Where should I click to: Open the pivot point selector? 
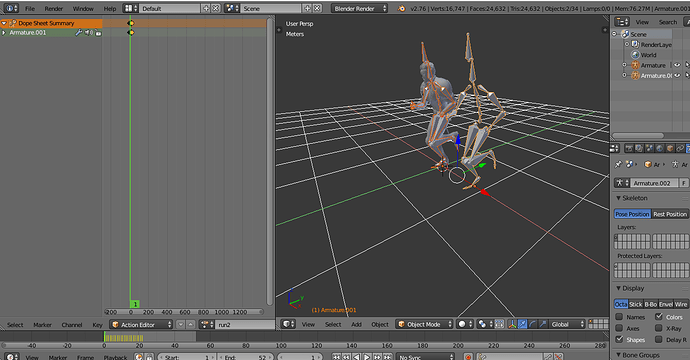click(484, 324)
